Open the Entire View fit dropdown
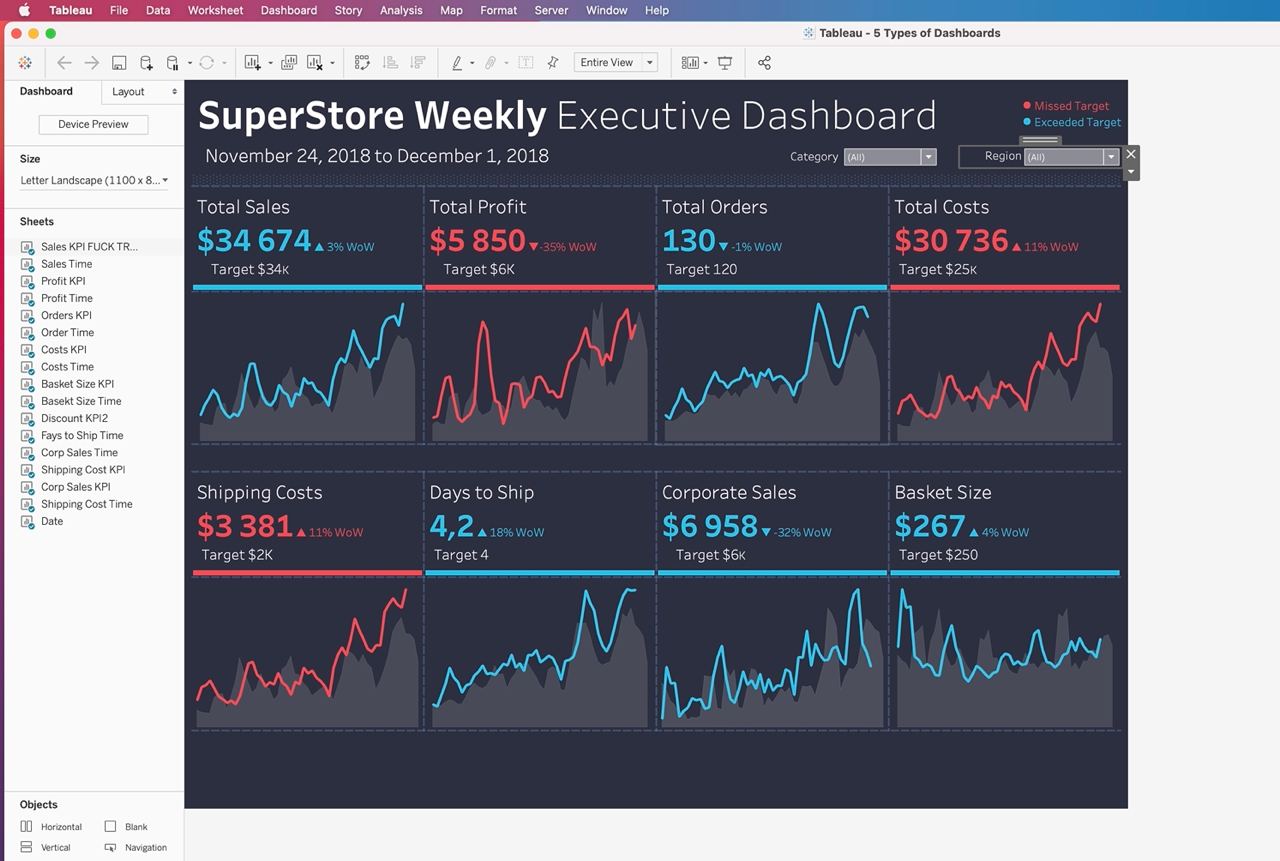 [616, 62]
